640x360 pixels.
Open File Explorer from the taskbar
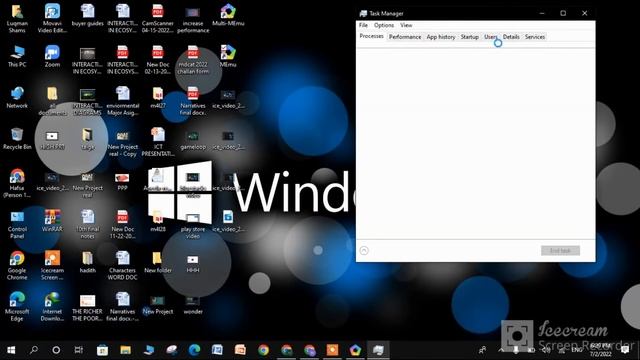(125, 350)
